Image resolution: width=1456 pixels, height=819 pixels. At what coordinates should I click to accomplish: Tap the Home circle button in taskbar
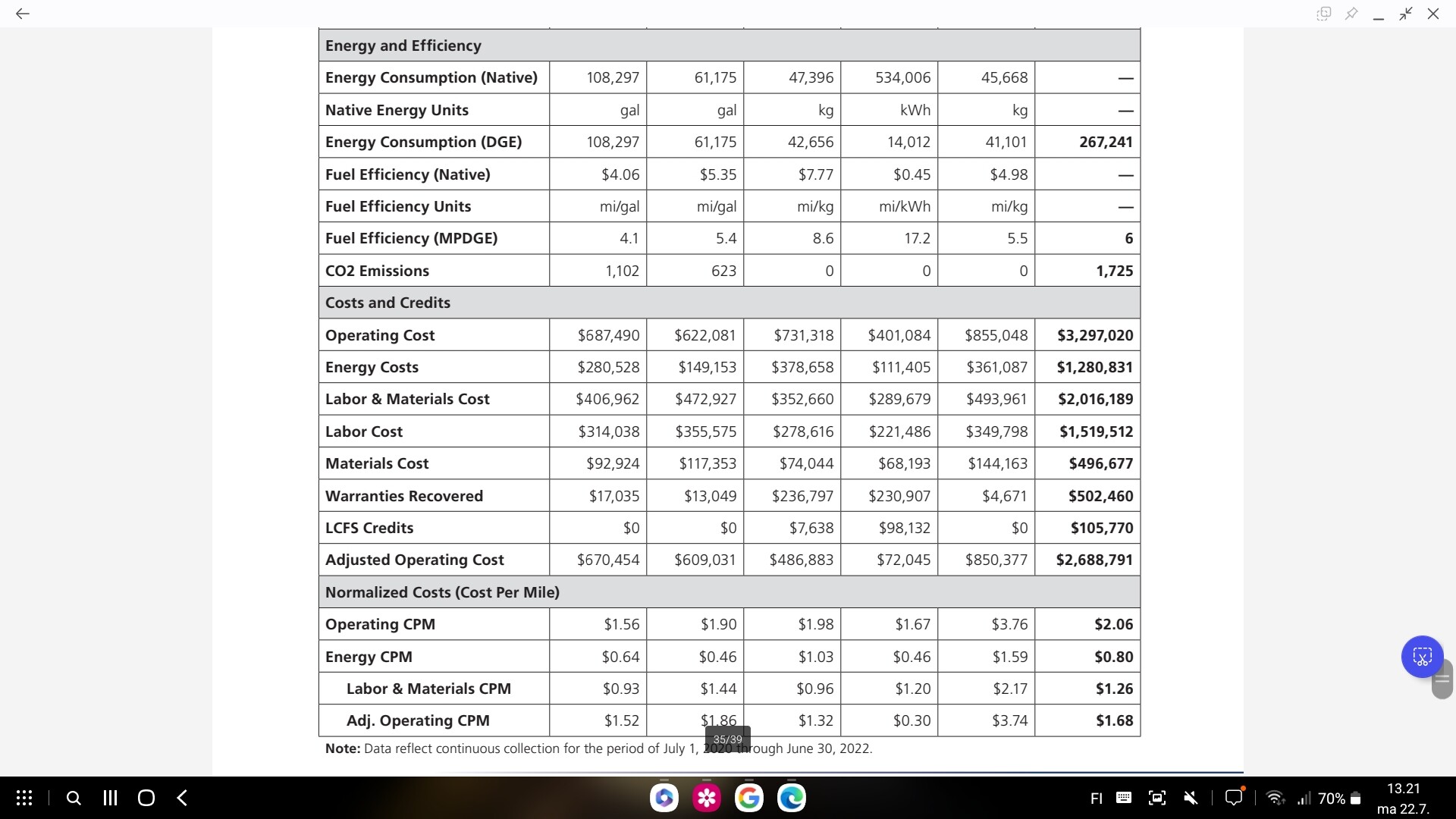[146, 798]
